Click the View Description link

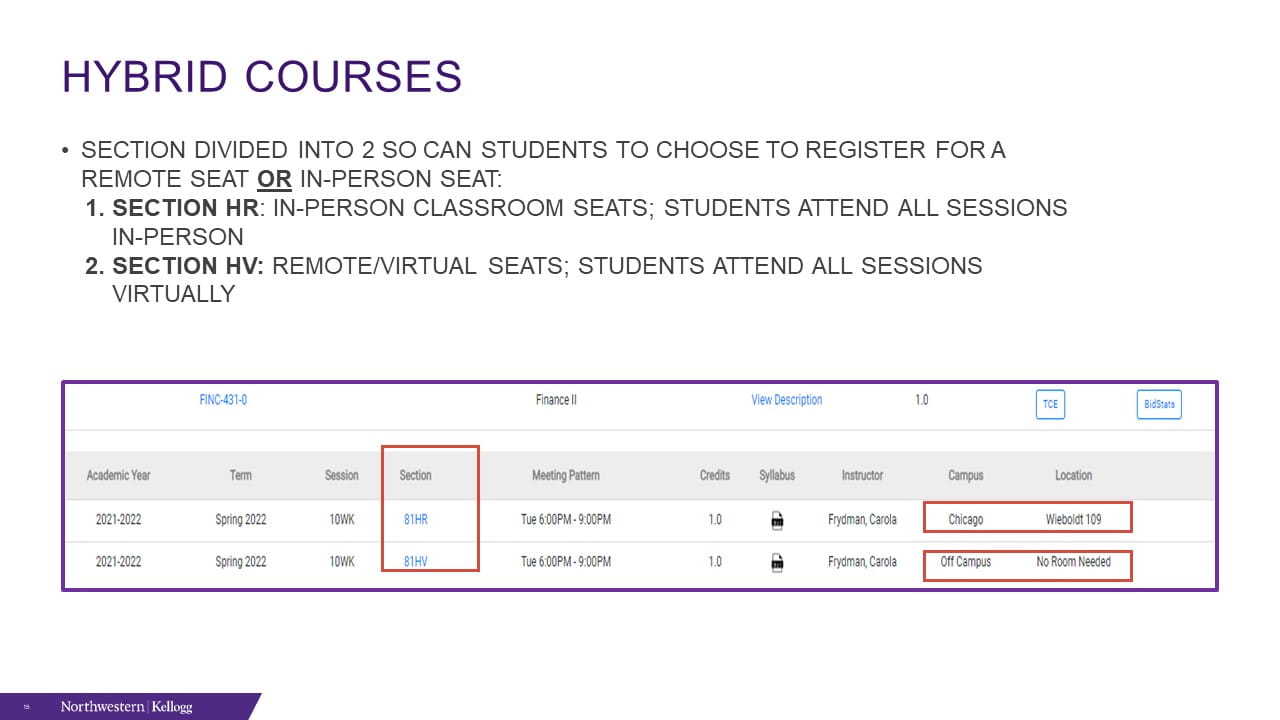click(x=786, y=400)
